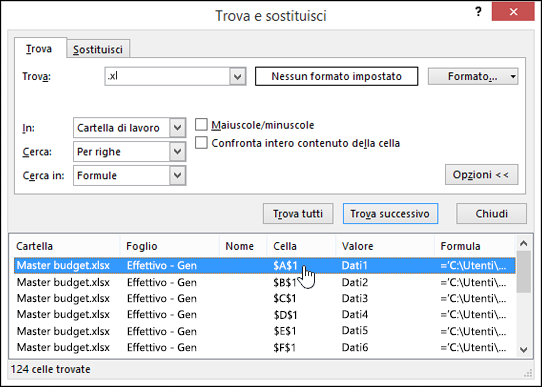Select the result row for cell $F$1
Viewport: 542px width, 387px height.
coord(265,347)
